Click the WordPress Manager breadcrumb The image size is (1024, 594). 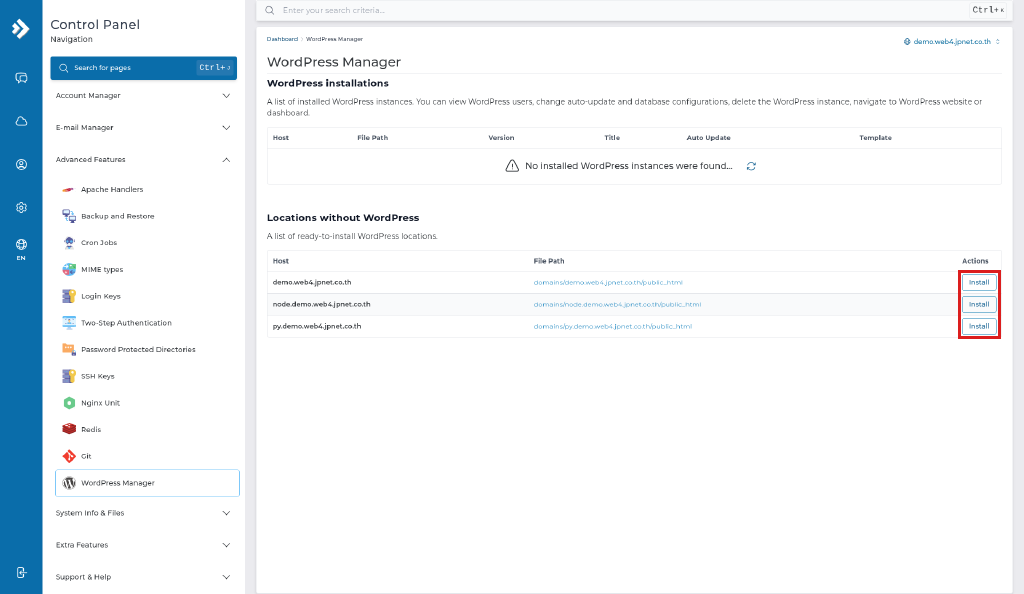(x=334, y=39)
